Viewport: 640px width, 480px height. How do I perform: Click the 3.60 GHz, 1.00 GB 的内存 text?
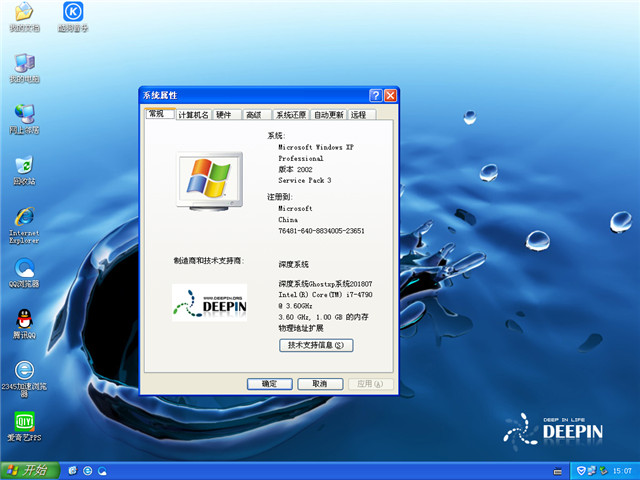coord(323,317)
